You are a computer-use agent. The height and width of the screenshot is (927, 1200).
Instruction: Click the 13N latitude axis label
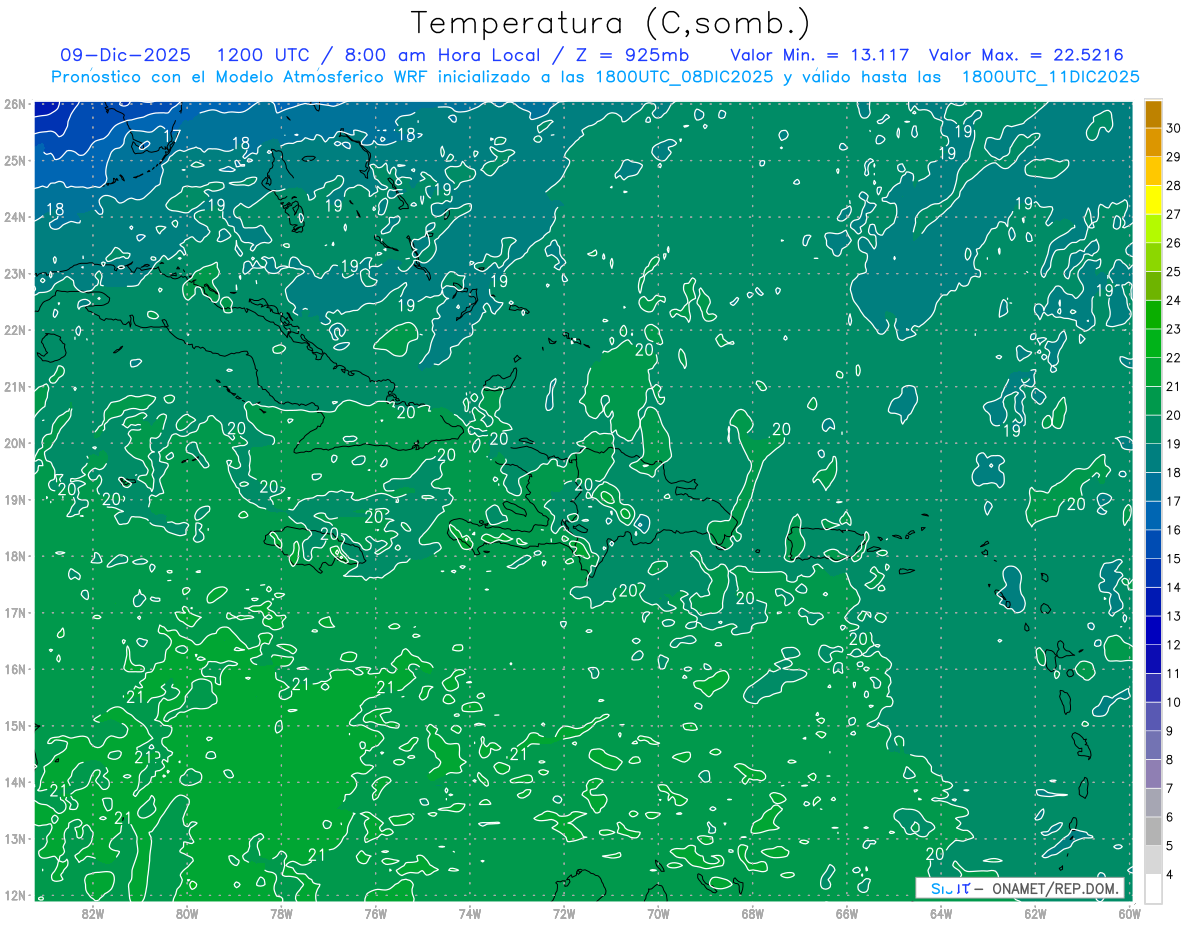pos(15,838)
